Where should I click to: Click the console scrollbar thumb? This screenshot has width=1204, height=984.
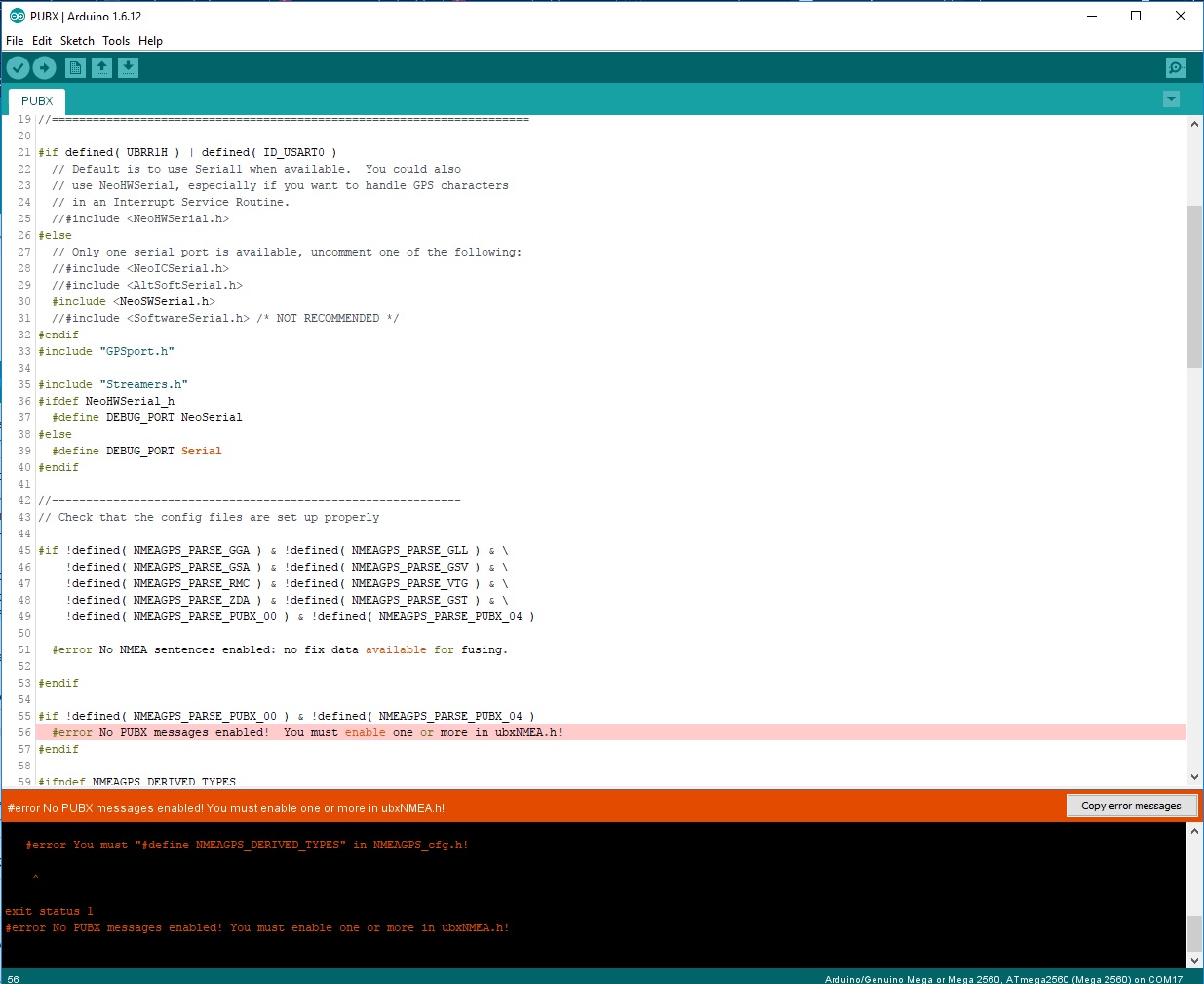click(x=1194, y=933)
